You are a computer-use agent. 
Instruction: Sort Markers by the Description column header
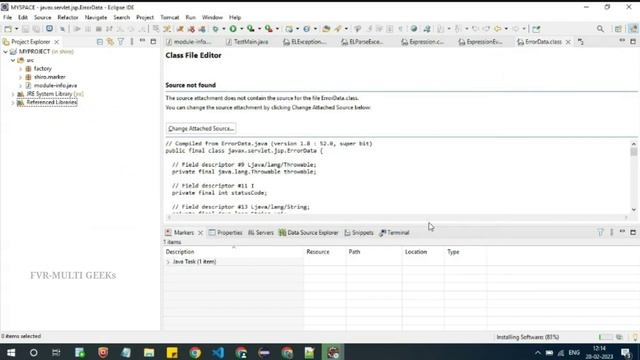pyautogui.click(x=233, y=252)
